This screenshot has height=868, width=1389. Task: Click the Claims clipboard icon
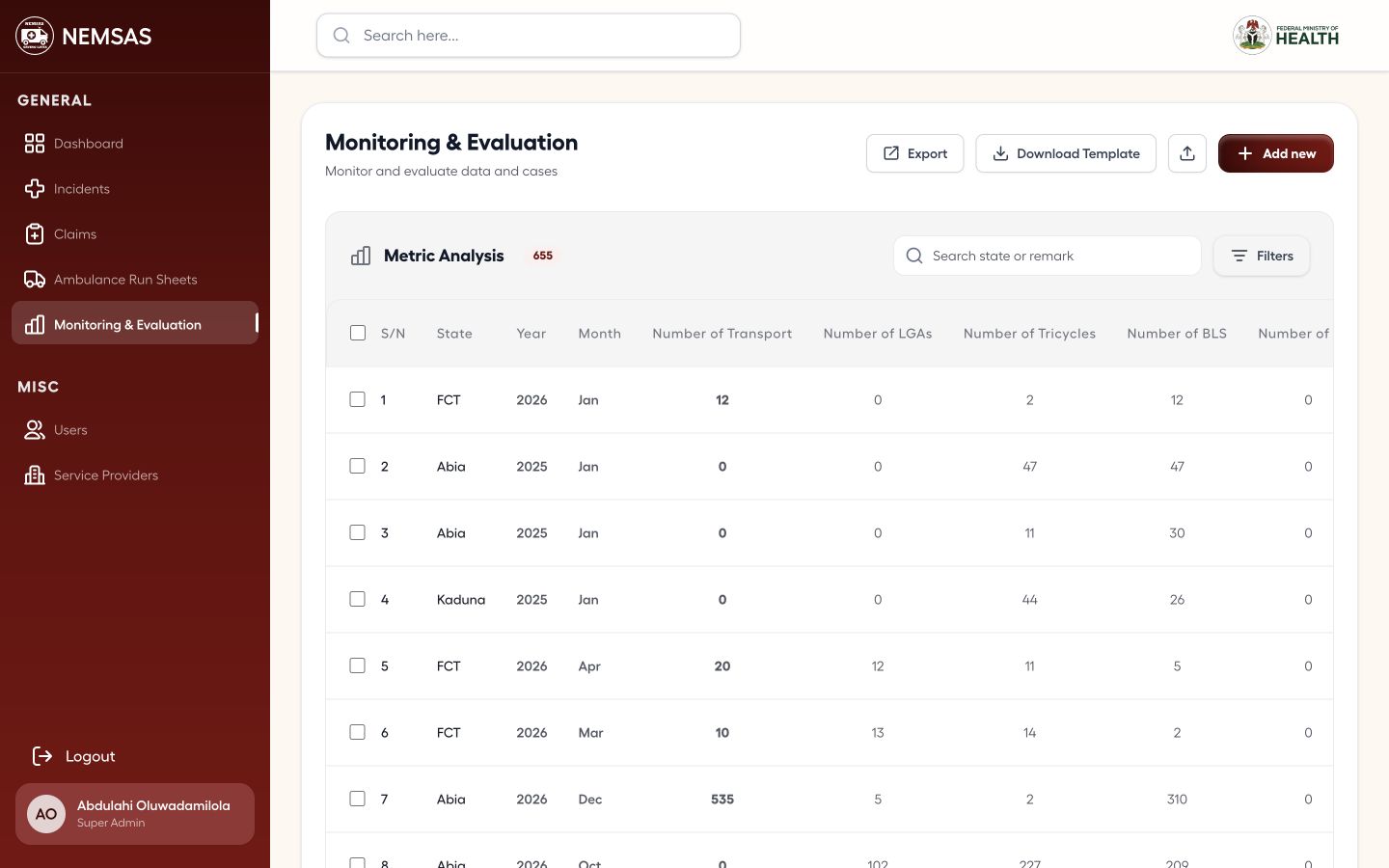(x=35, y=234)
